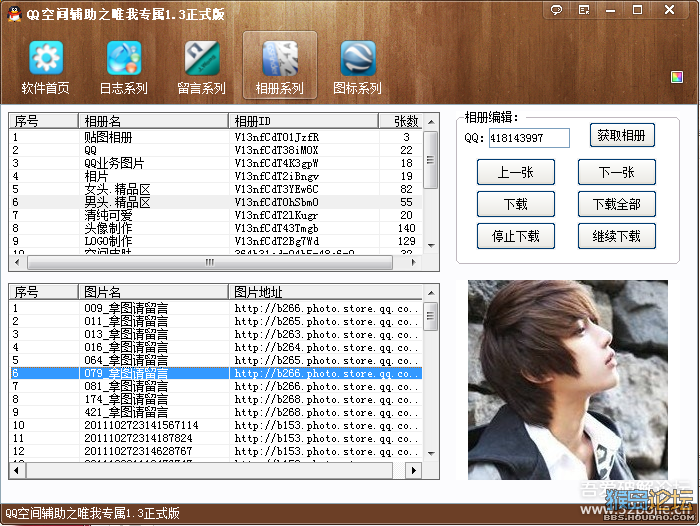Select picture 016_拿图请留言
Image resolution: width=700 pixels, height=526 pixels.
(216, 347)
